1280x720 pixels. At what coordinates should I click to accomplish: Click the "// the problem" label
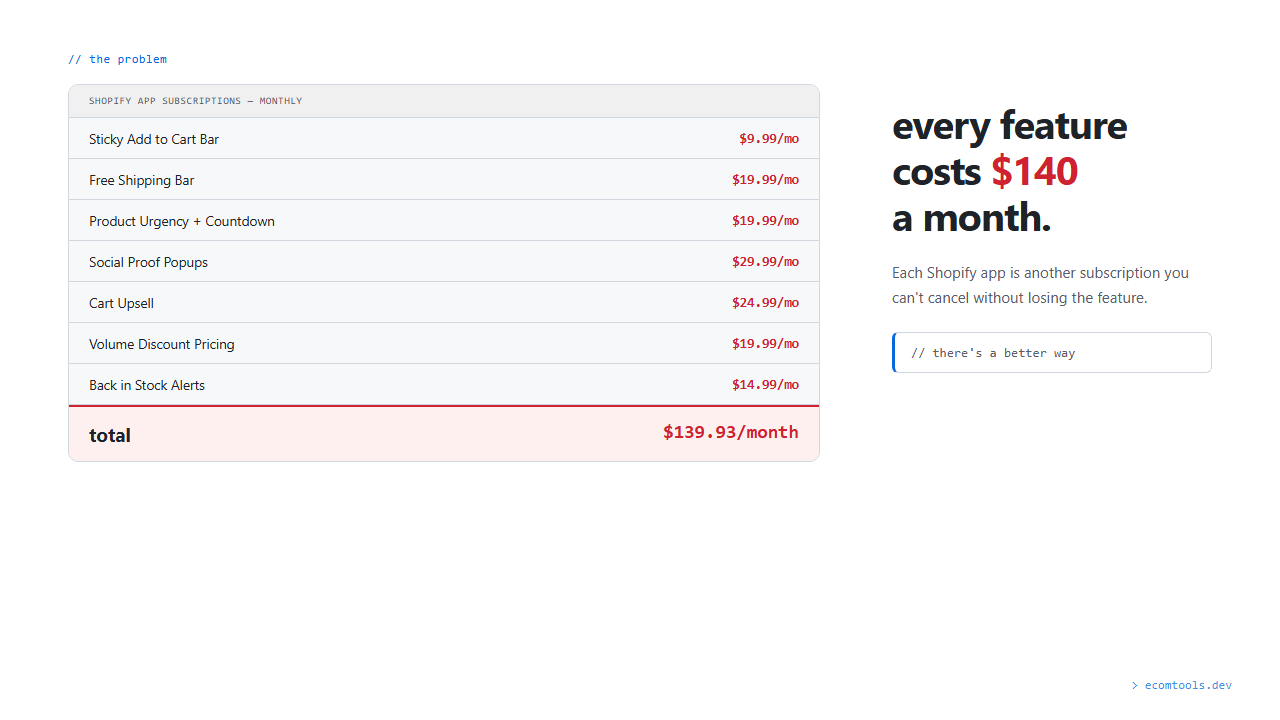pos(118,59)
